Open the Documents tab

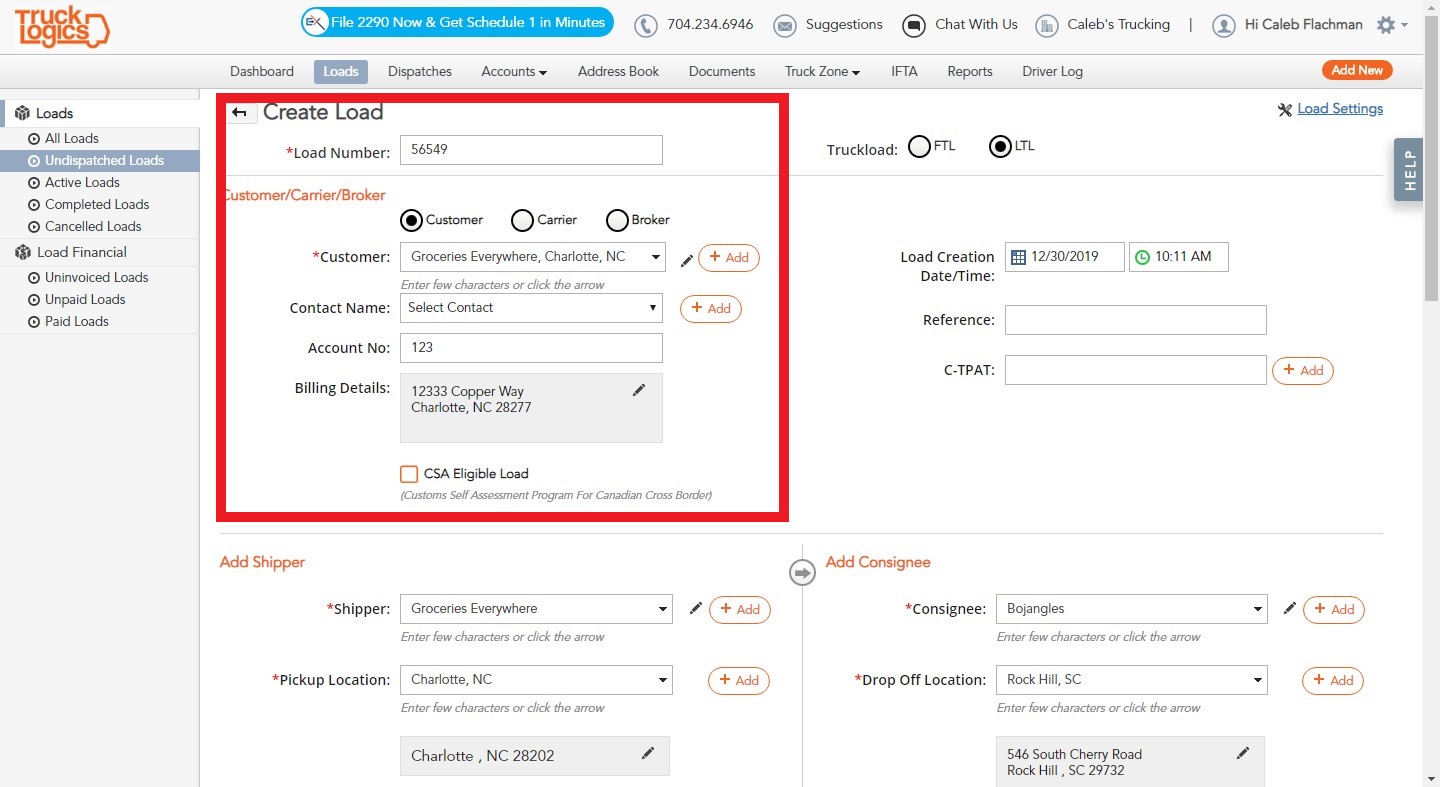(x=722, y=71)
